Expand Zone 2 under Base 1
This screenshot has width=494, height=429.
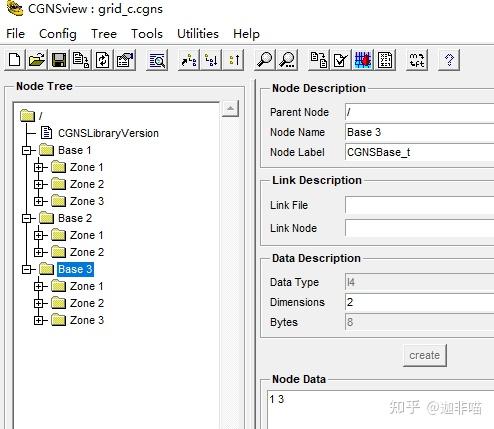(x=39, y=184)
